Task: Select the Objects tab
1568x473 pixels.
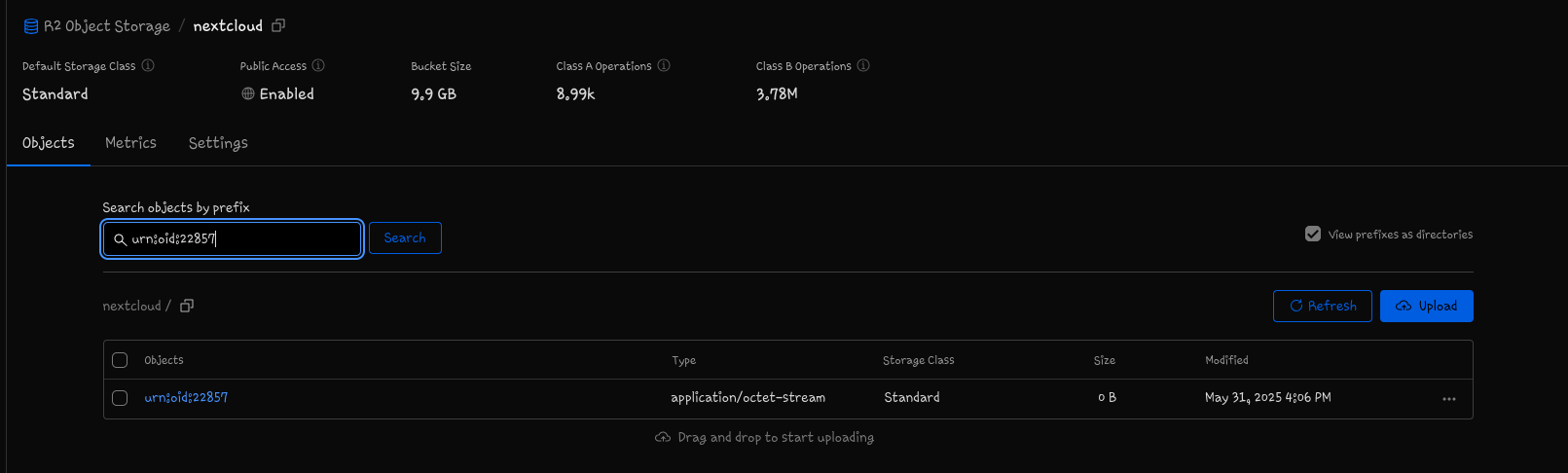Action: pyautogui.click(x=49, y=143)
